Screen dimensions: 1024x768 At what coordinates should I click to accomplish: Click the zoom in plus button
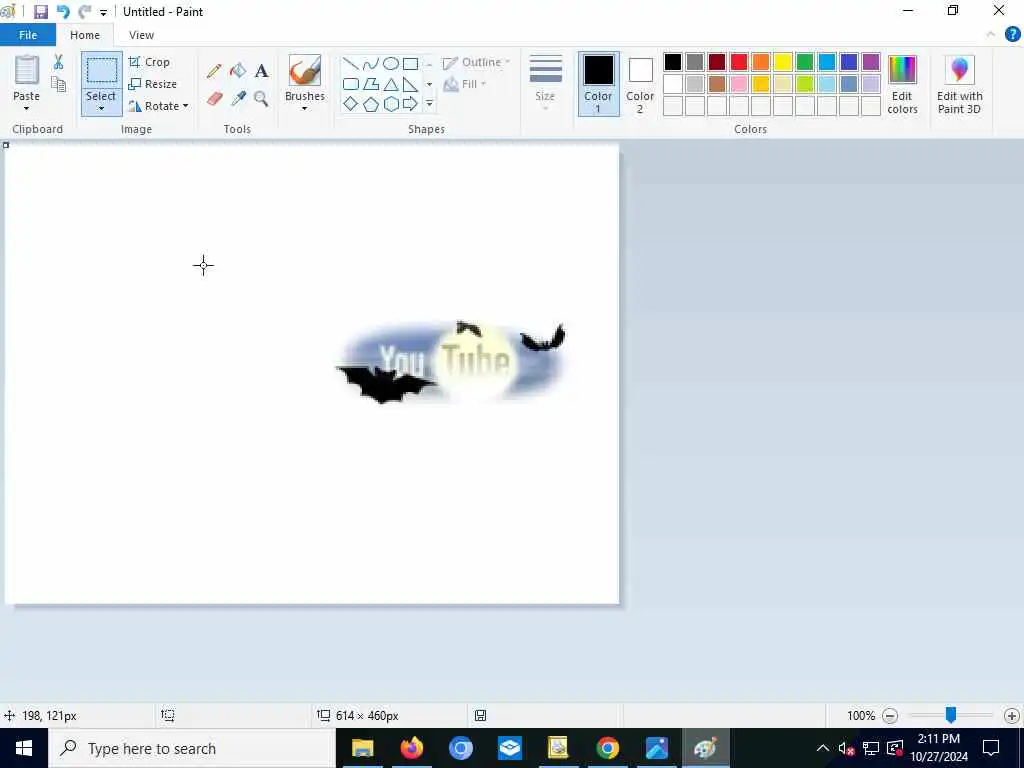(1012, 716)
